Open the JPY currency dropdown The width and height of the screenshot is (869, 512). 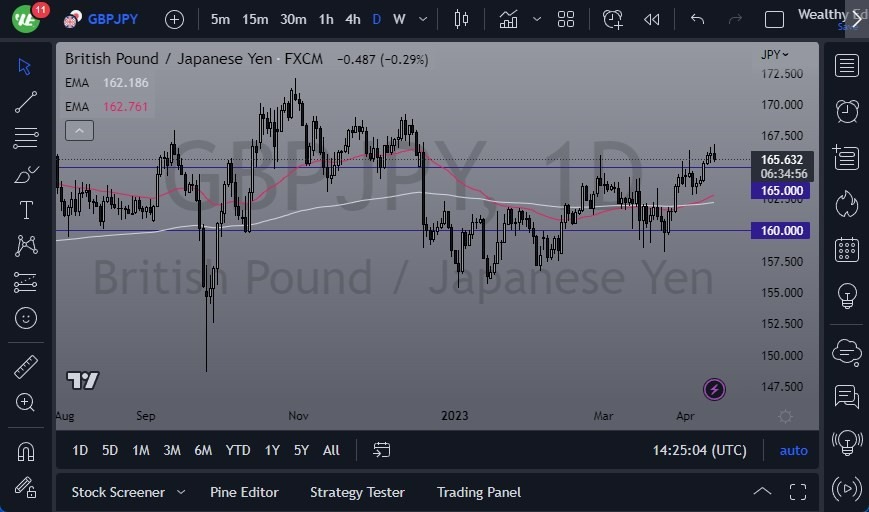(775, 54)
